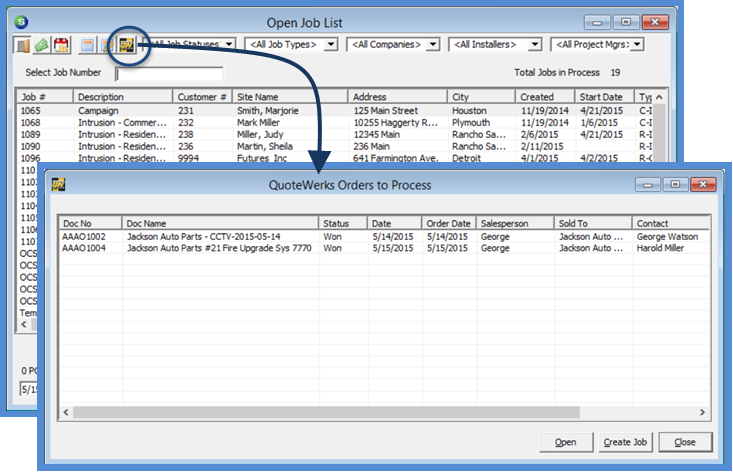
Task: Click the QuoteWerks import toolbar icon
Action: click(x=127, y=45)
